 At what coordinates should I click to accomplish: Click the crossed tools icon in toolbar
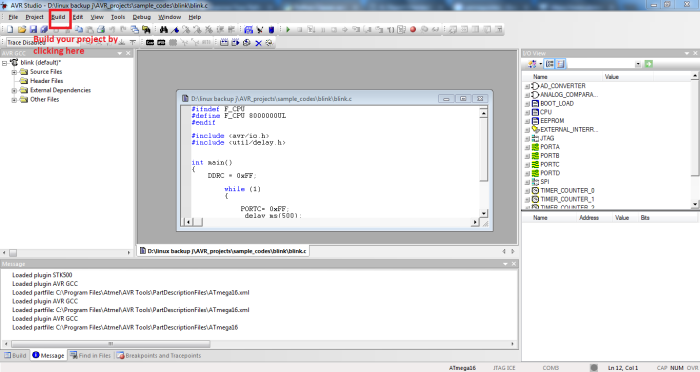[x=260, y=29]
